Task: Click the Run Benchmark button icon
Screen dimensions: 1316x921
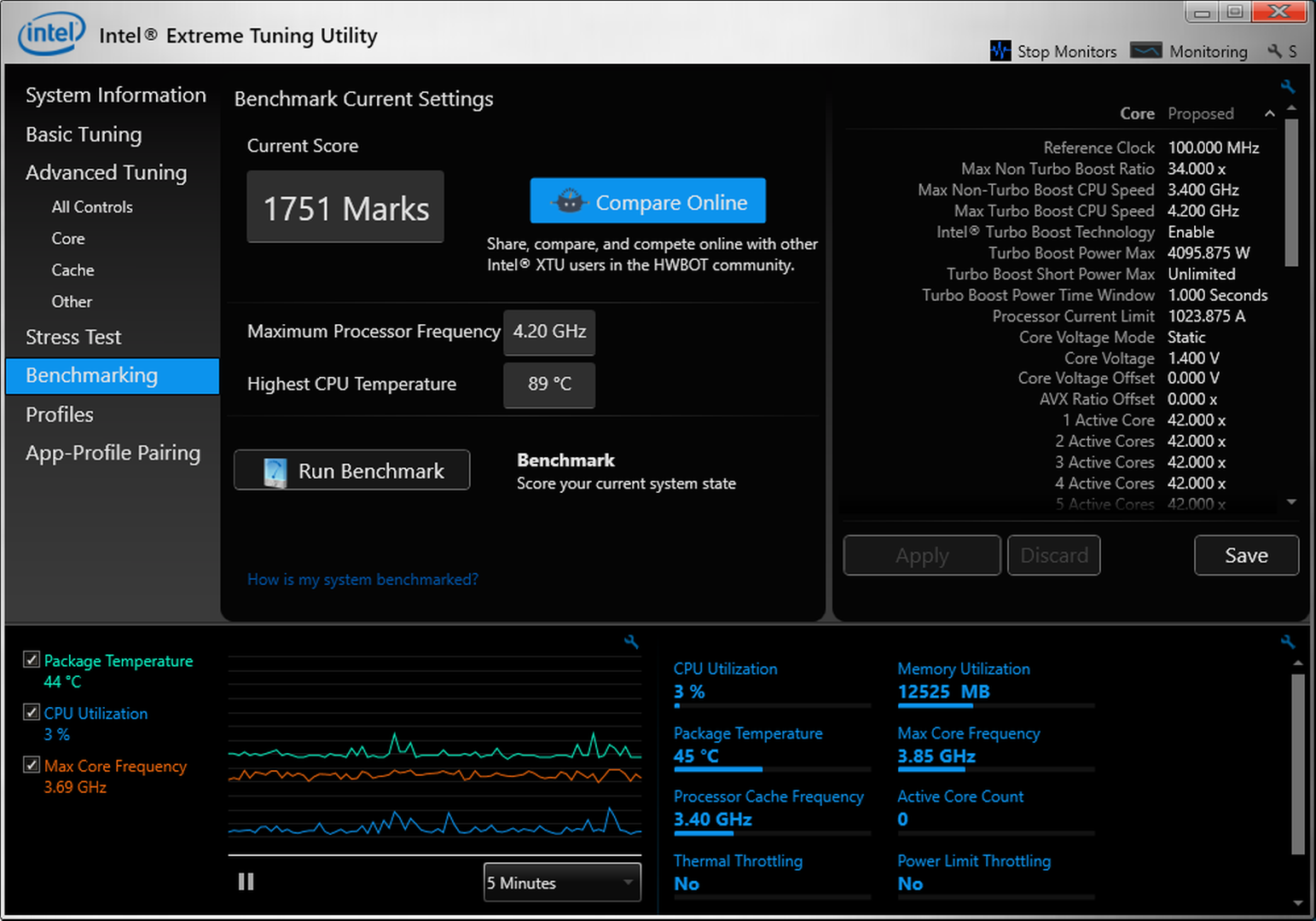Action: [275, 472]
